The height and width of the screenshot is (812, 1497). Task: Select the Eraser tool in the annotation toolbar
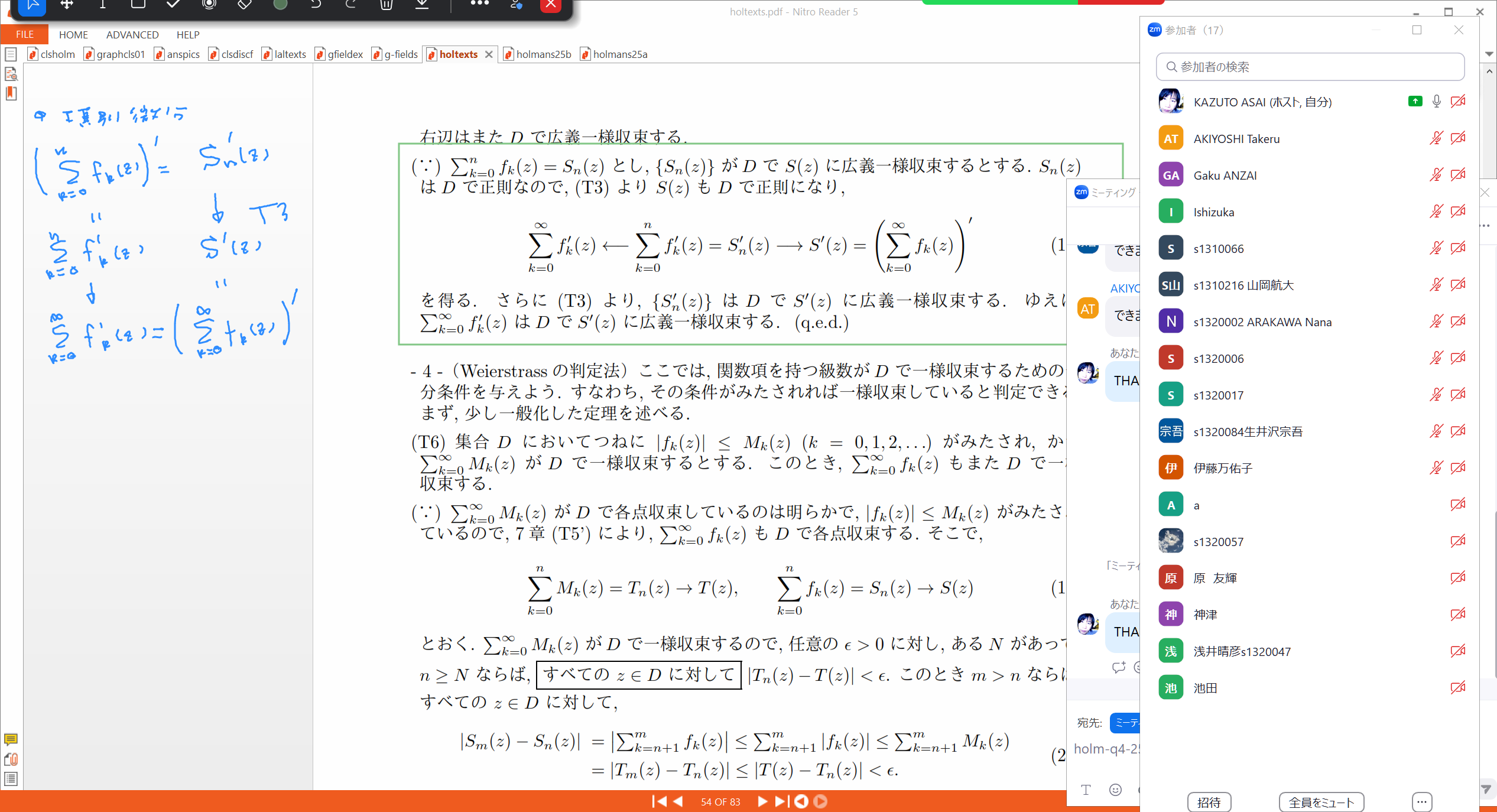coord(243,5)
